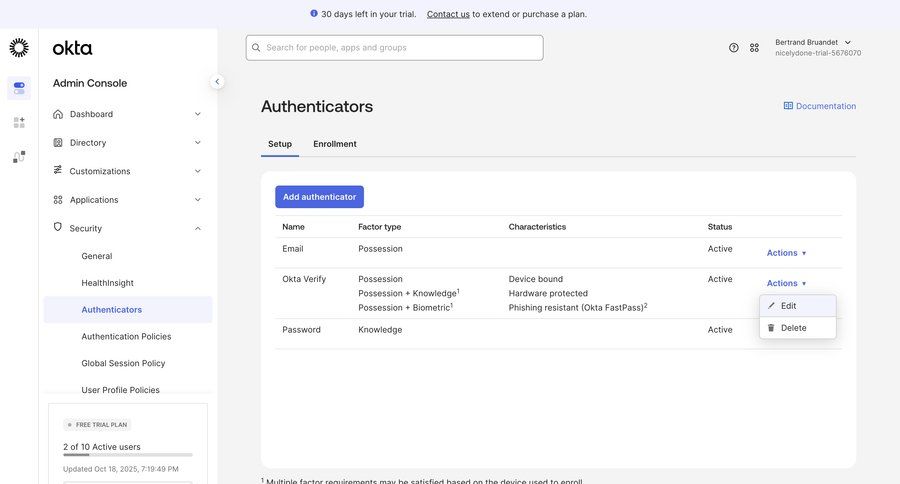Screen dimensions: 900x484
Task: Click the search magnifier icon
Action: pyautogui.click(x=256, y=48)
